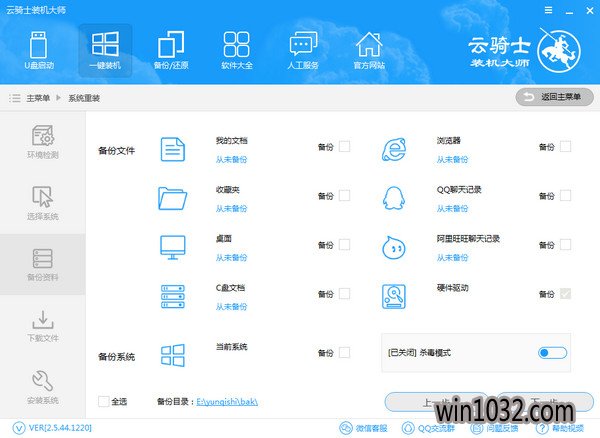This screenshot has width=600, height=438.
Task: Open 问题反馈 in the footer
Action: click(x=494, y=428)
